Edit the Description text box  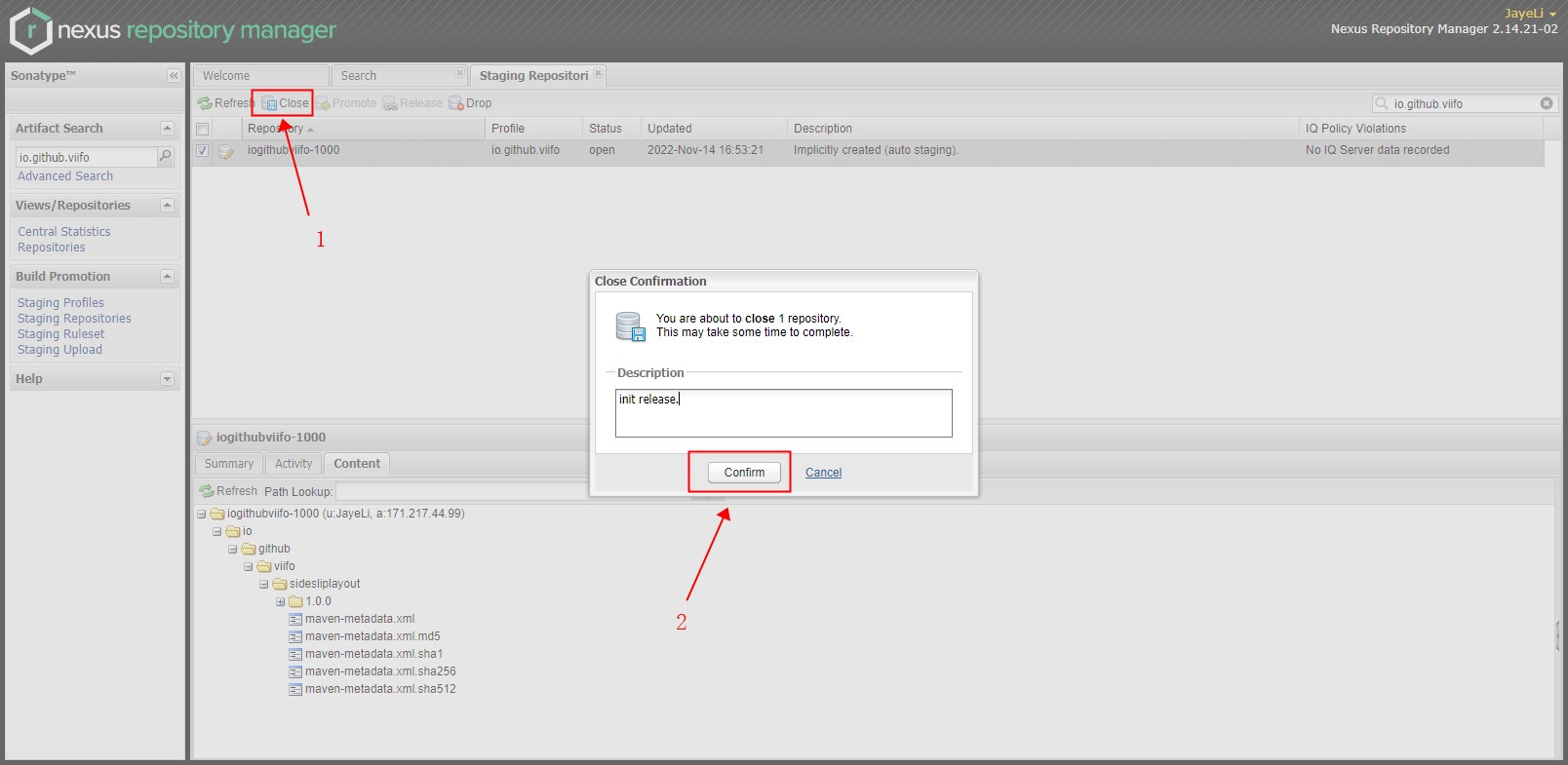point(783,413)
